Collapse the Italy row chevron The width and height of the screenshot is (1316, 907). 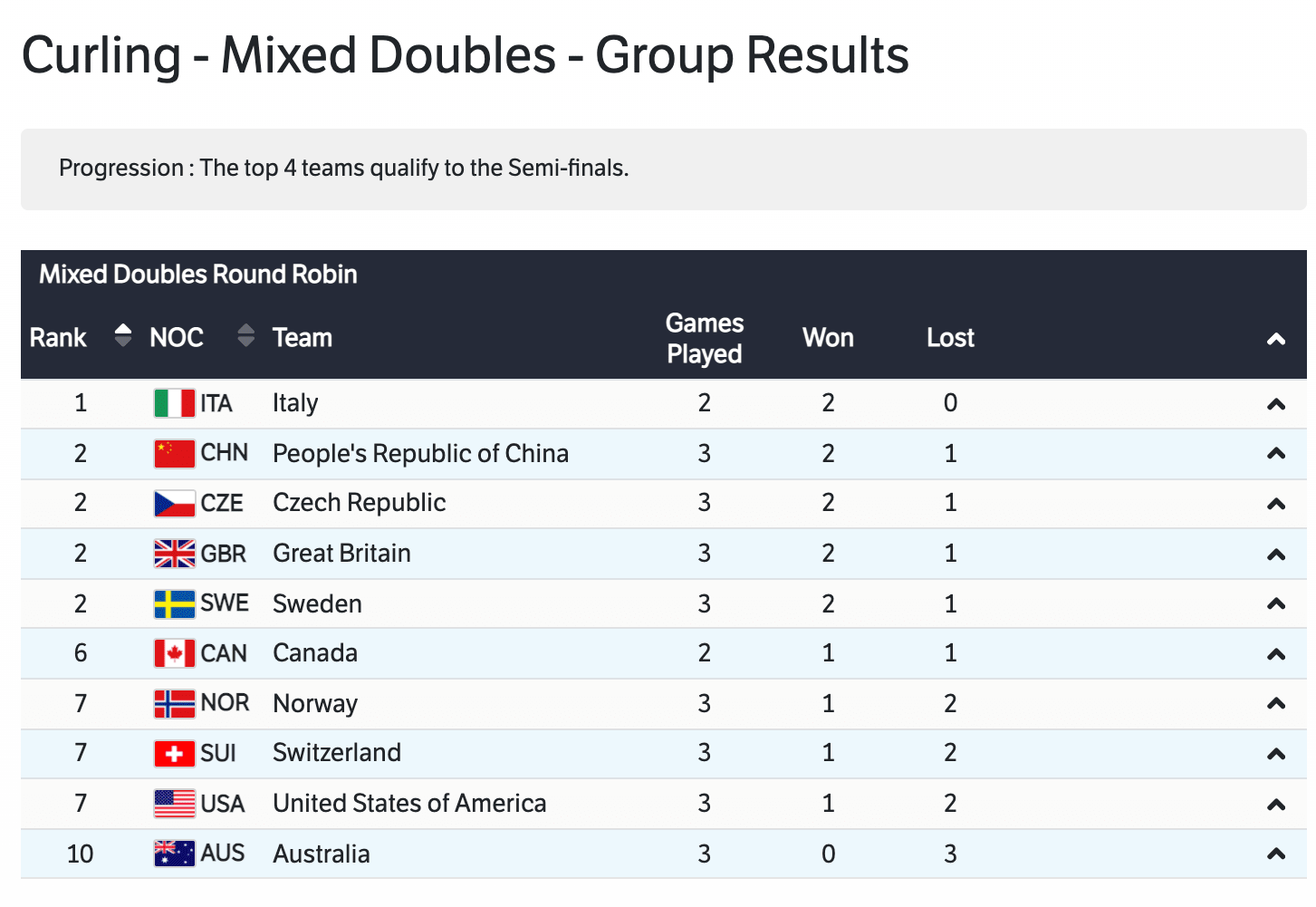tap(1275, 404)
